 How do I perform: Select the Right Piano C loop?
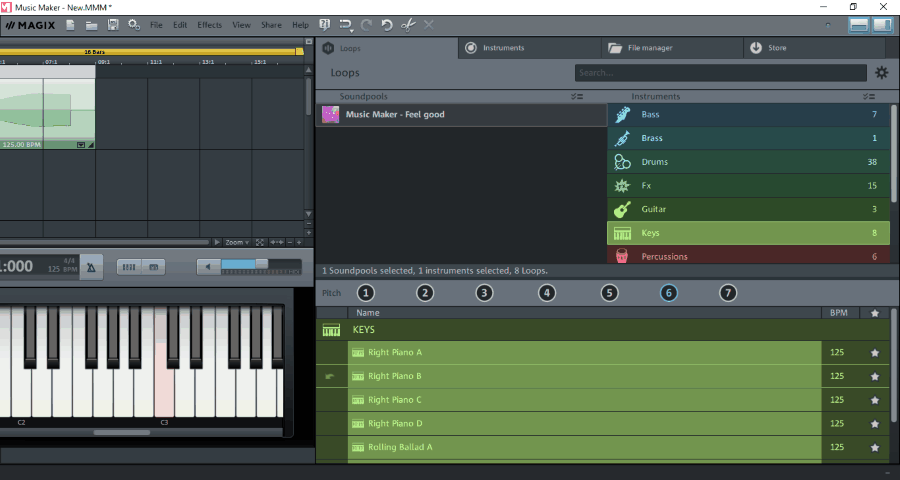[584, 400]
